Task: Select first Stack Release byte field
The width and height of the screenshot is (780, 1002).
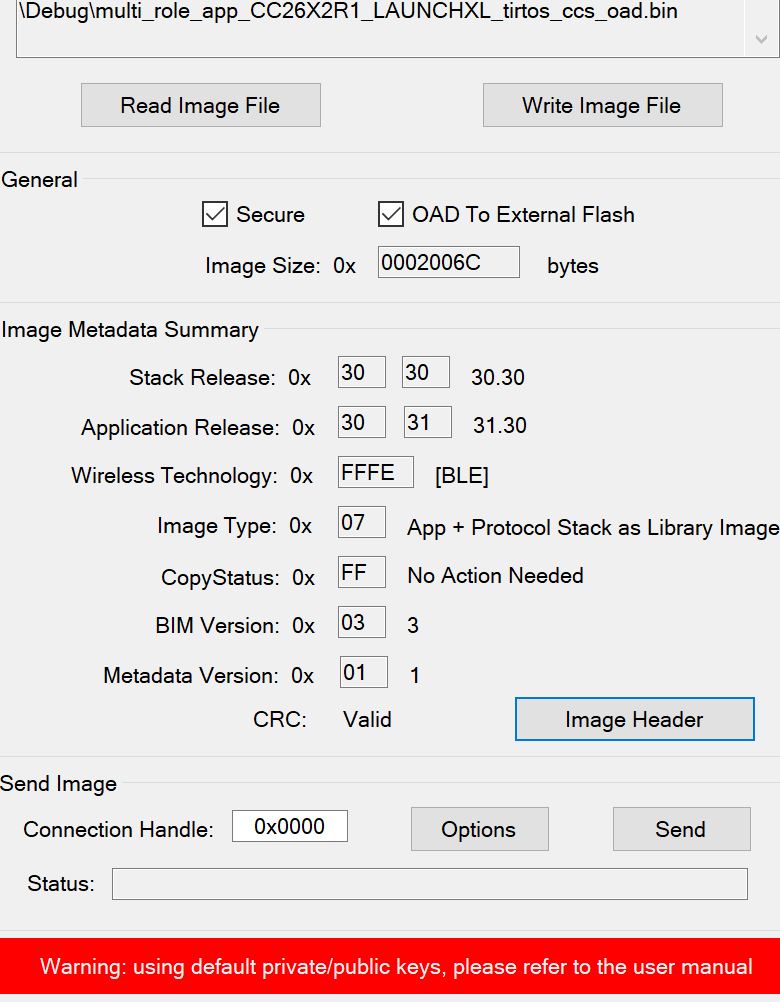Action: click(361, 372)
